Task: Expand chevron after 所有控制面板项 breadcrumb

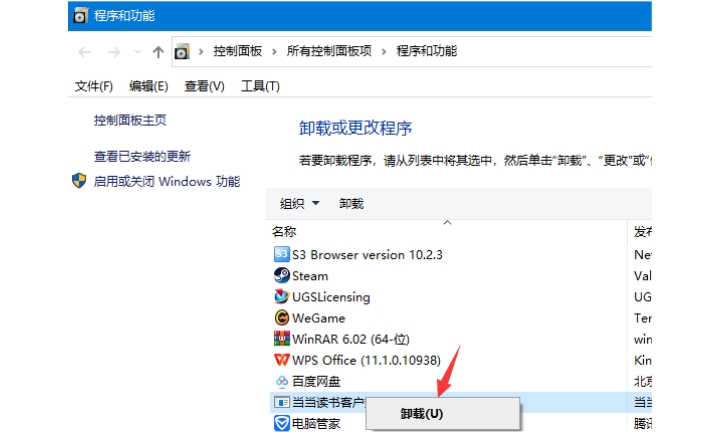Action: 384,51
